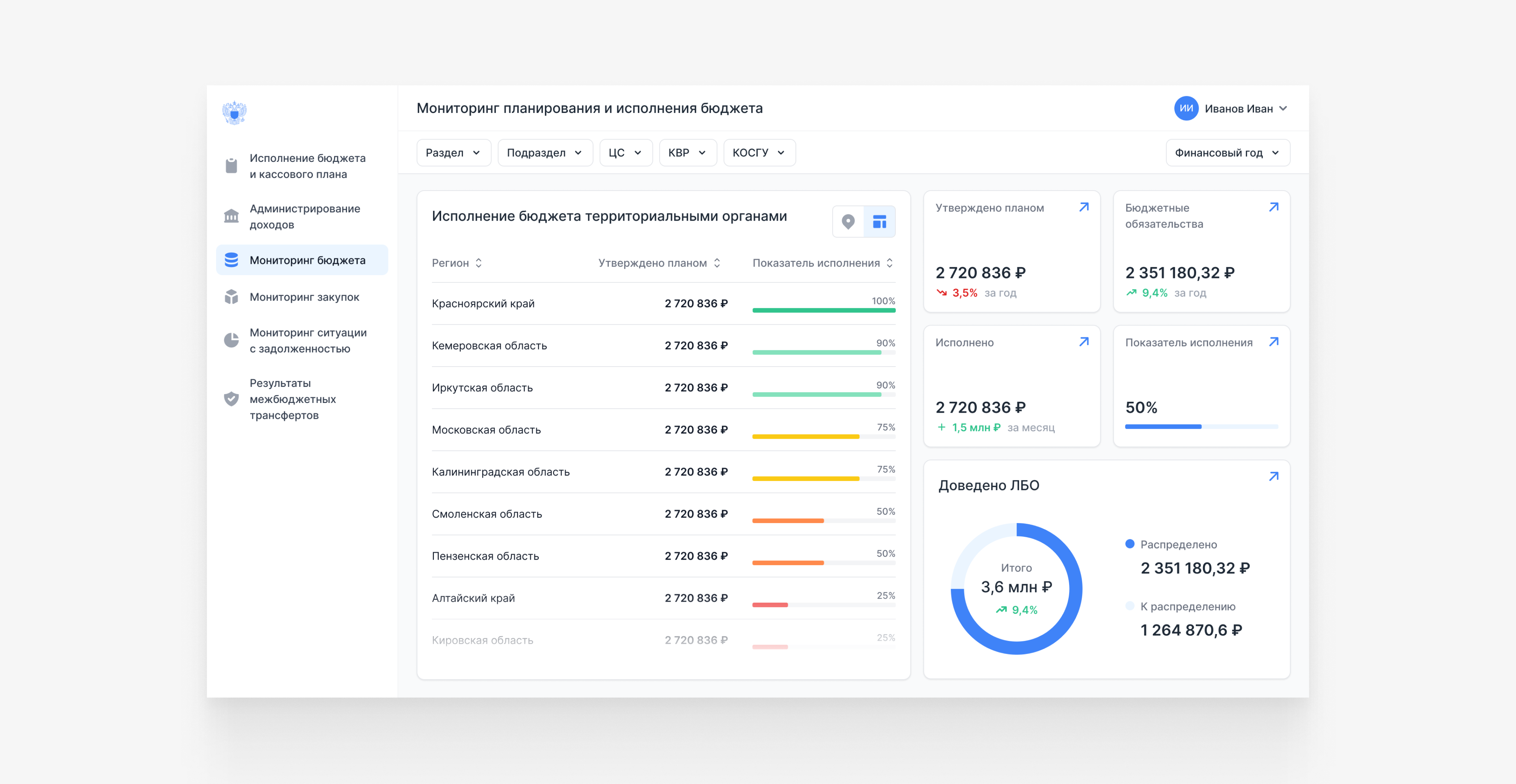Open the Финансовый год dropdown
This screenshot has height=784, width=1516.
1227,153
